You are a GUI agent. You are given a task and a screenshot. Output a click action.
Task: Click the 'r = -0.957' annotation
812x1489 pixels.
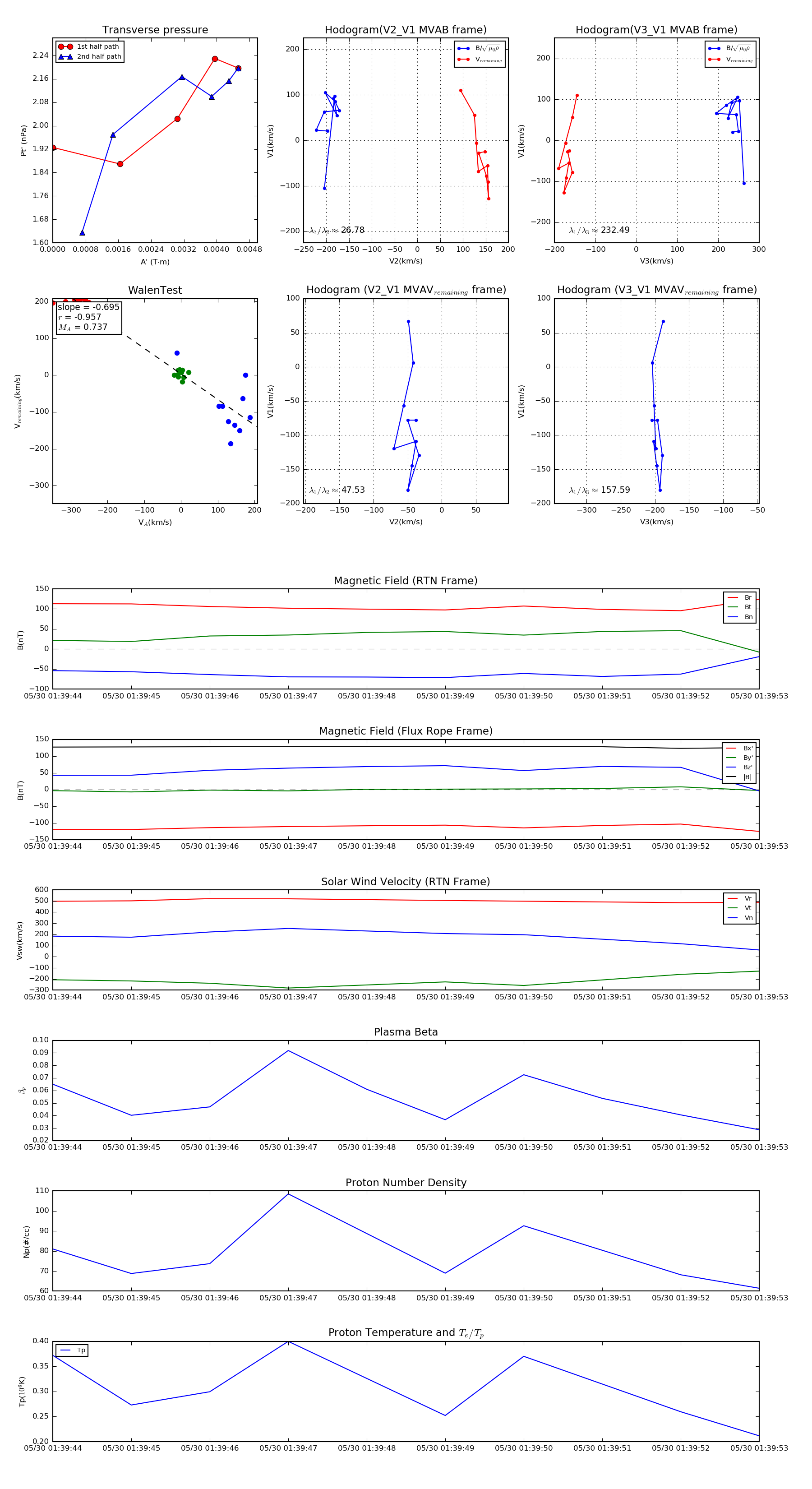point(80,317)
